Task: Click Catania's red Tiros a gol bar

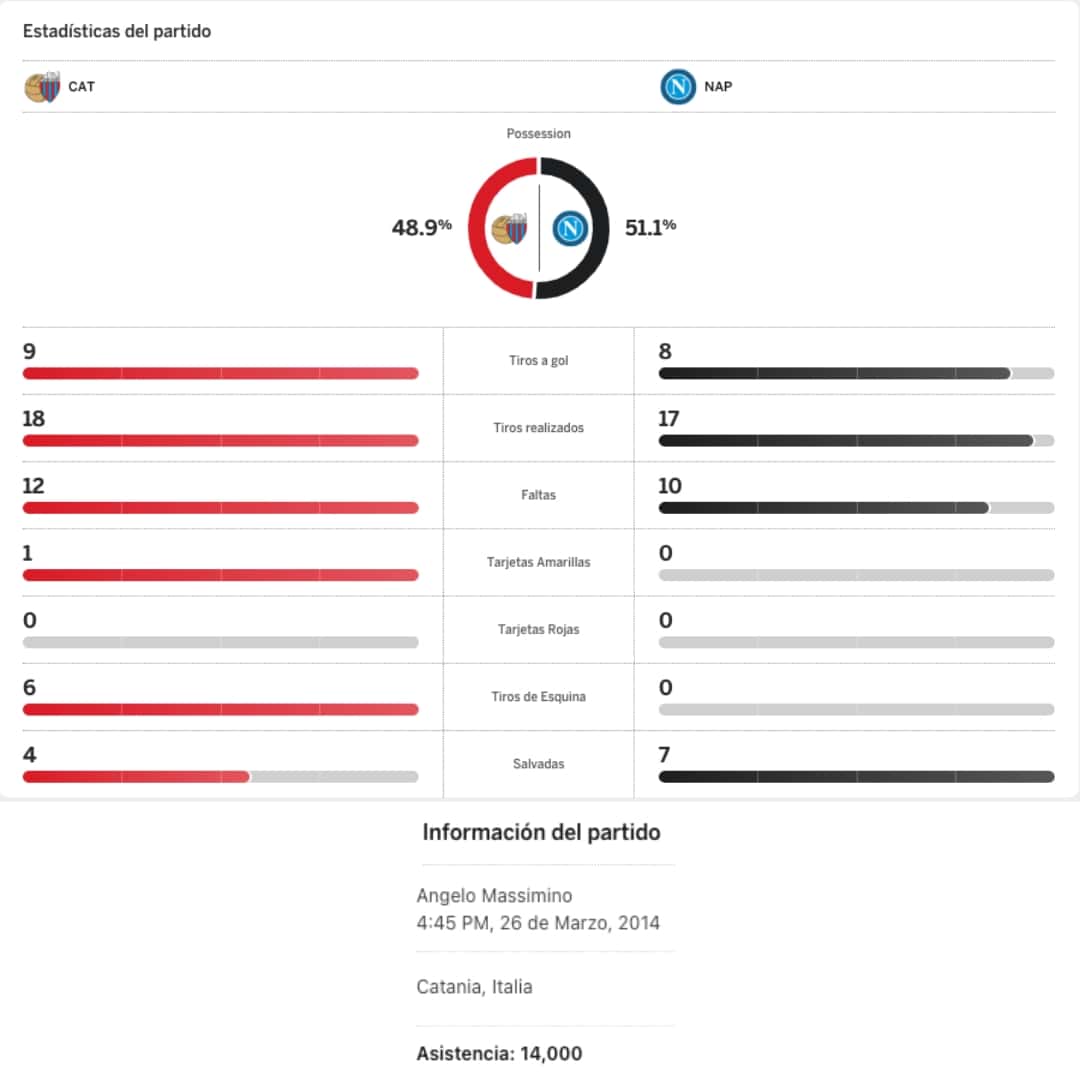Action: click(220, 374)
